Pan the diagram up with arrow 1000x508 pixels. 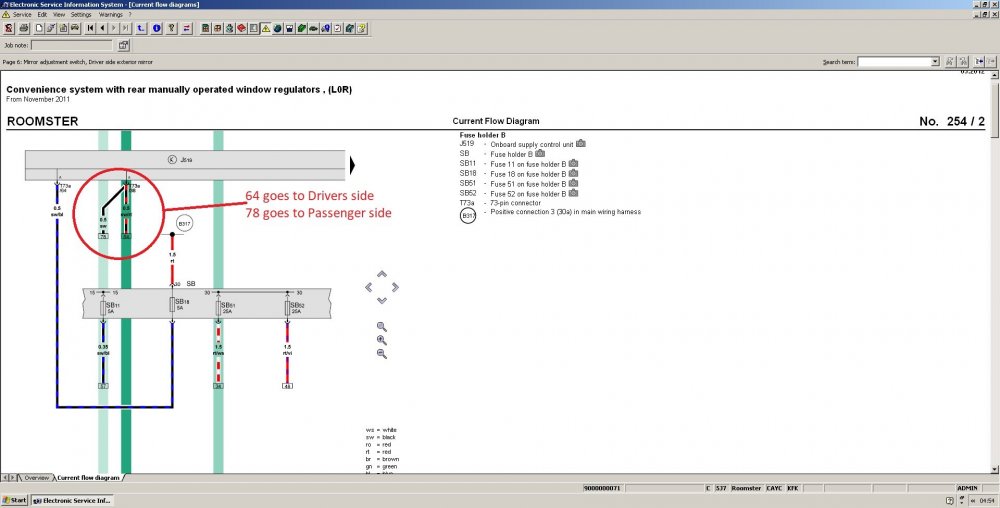point(381,274)
